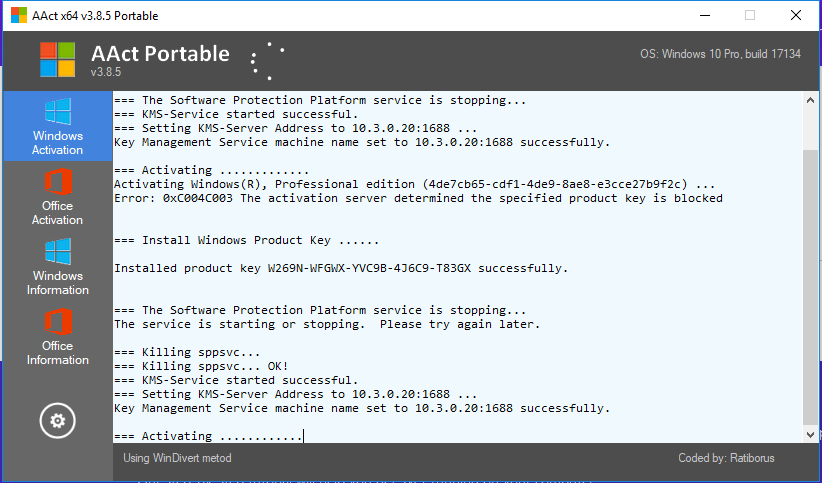Click the scrollbar track above the thumb
The height and width of the screenshot is (483, 822).
[x=810, y=125]
